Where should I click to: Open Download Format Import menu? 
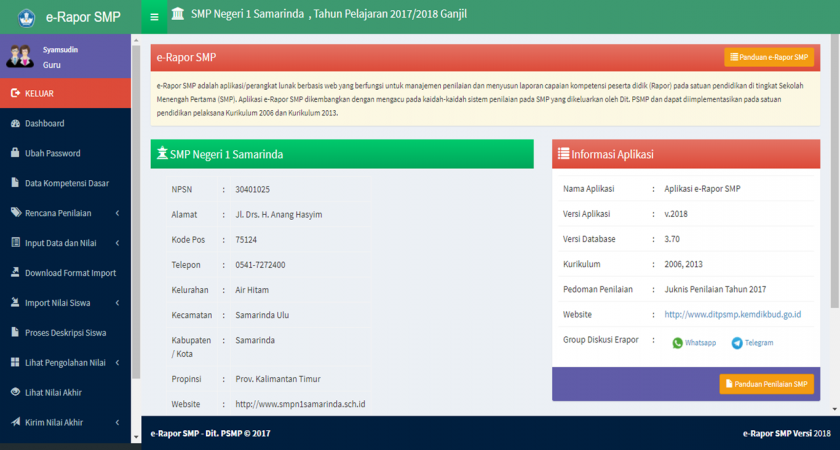(x=70, y=272)
